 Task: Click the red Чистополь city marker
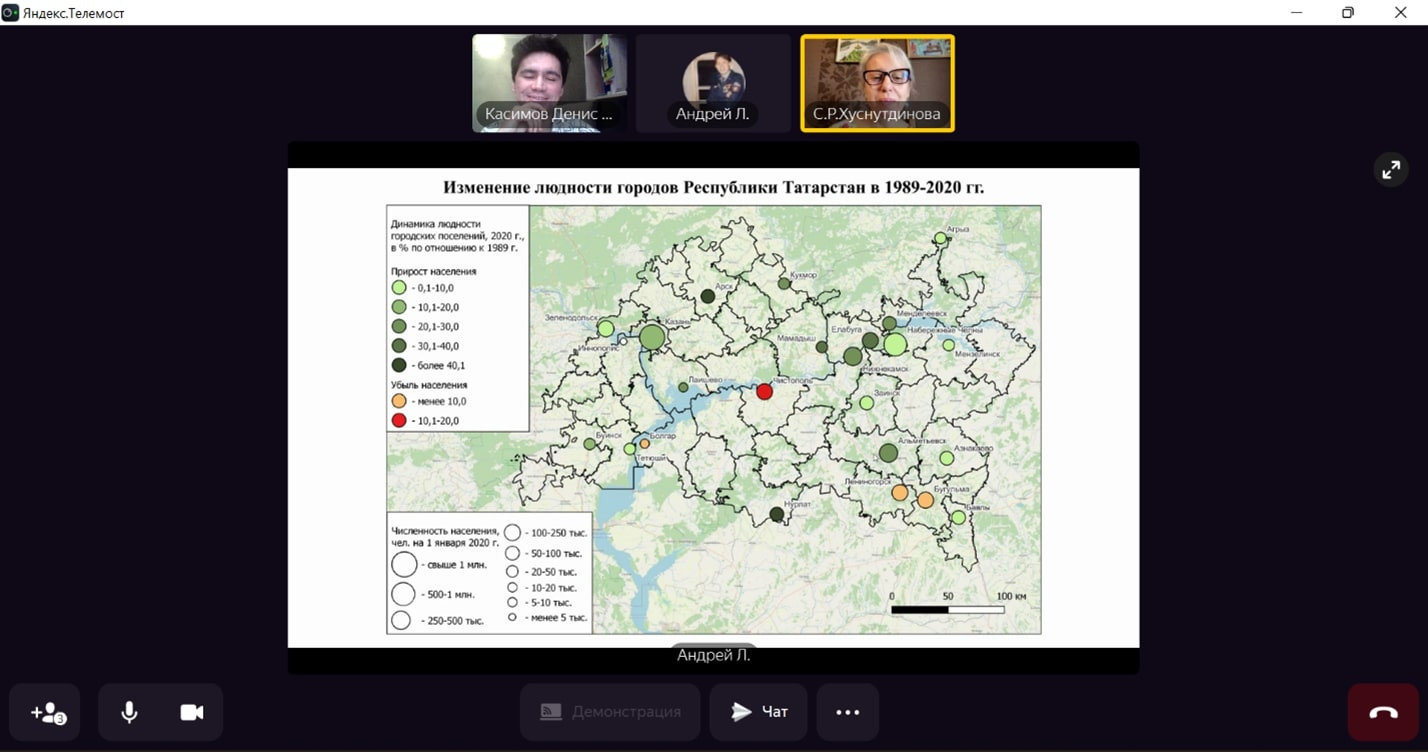[x=764, y=392]
